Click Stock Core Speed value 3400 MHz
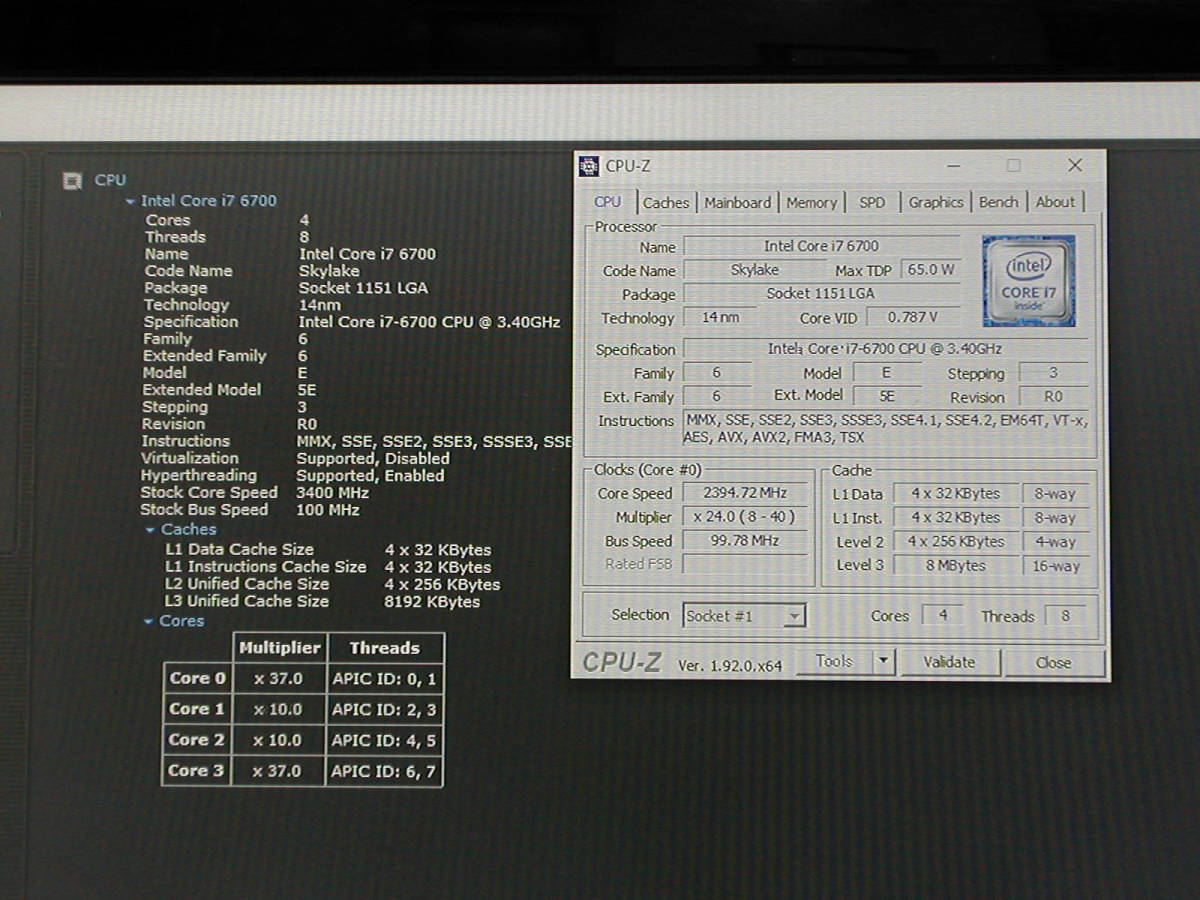The image size is (1200, 900). pyautogui.click(x=333, y=493)
